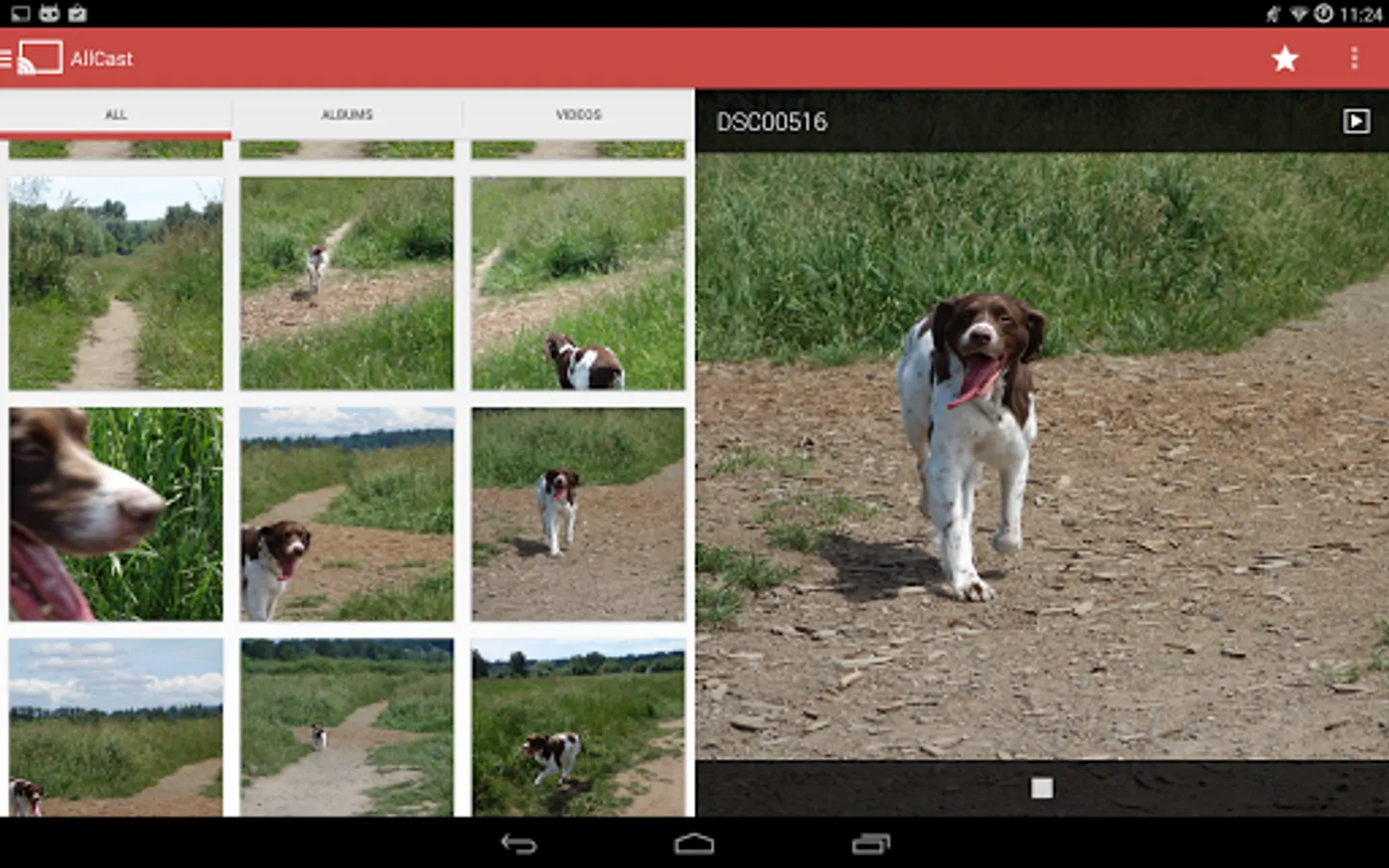Screen dimensions: 1389x868
Task: Tap the AllCast cast logo icon
Action: coord(40,58)
